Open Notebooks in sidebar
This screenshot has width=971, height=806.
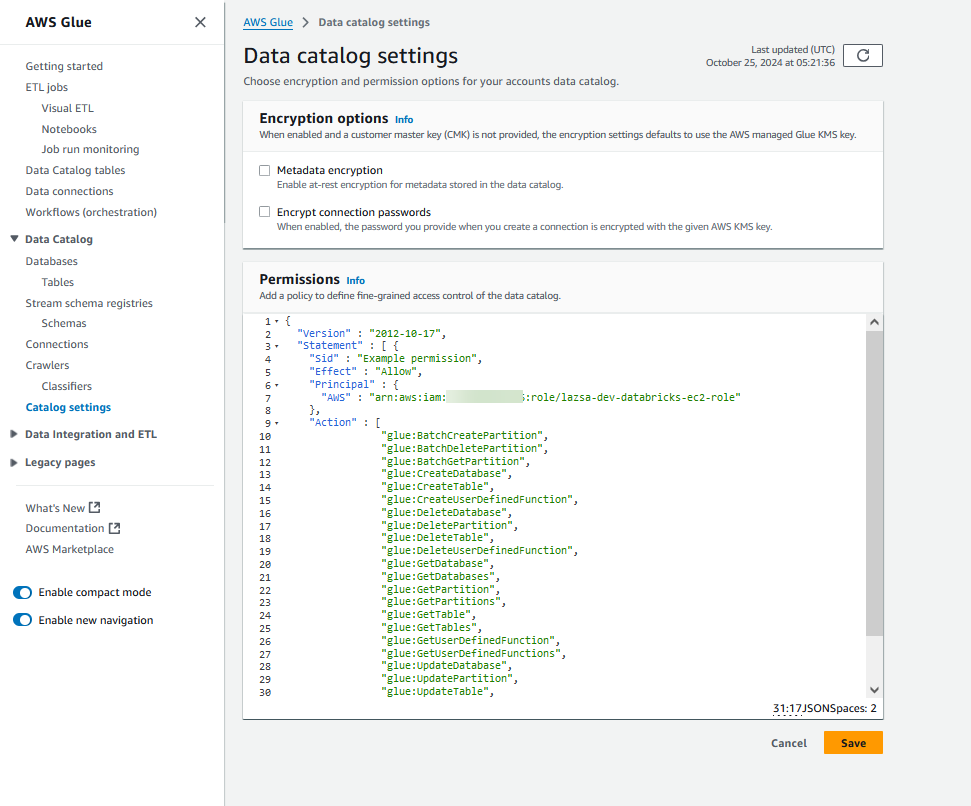point(69,129)
